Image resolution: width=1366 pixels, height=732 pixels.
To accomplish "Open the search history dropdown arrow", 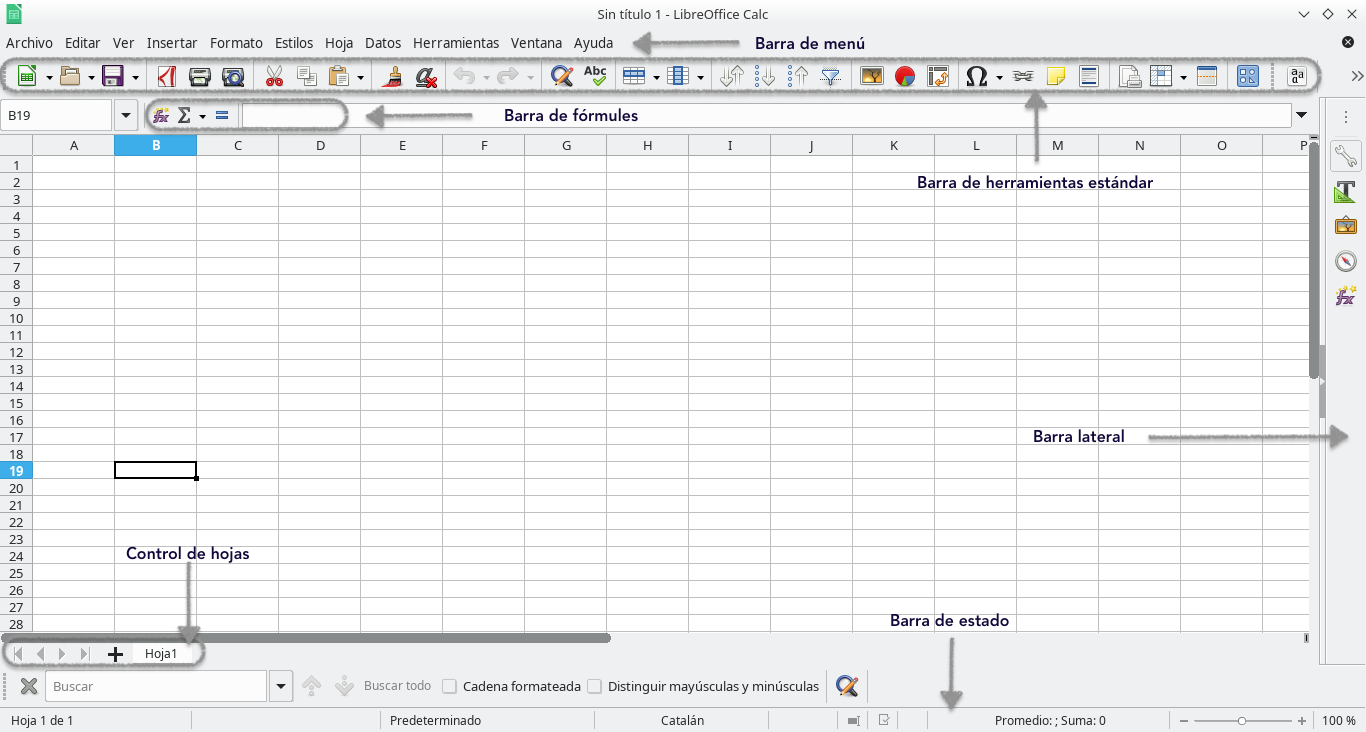I will [x=280, y=686].
